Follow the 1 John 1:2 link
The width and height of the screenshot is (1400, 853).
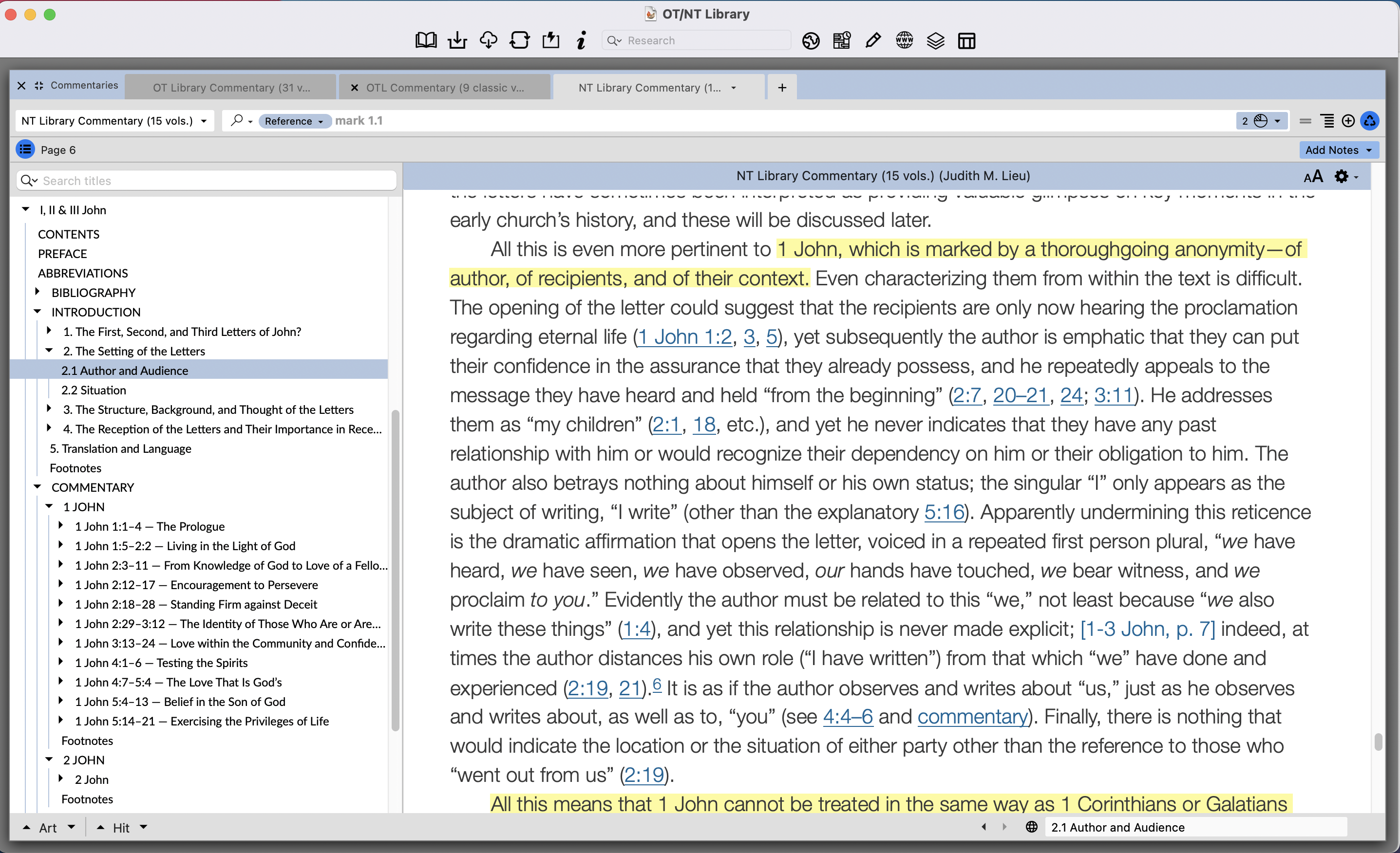pyautogui.click(x=685, y=337)
